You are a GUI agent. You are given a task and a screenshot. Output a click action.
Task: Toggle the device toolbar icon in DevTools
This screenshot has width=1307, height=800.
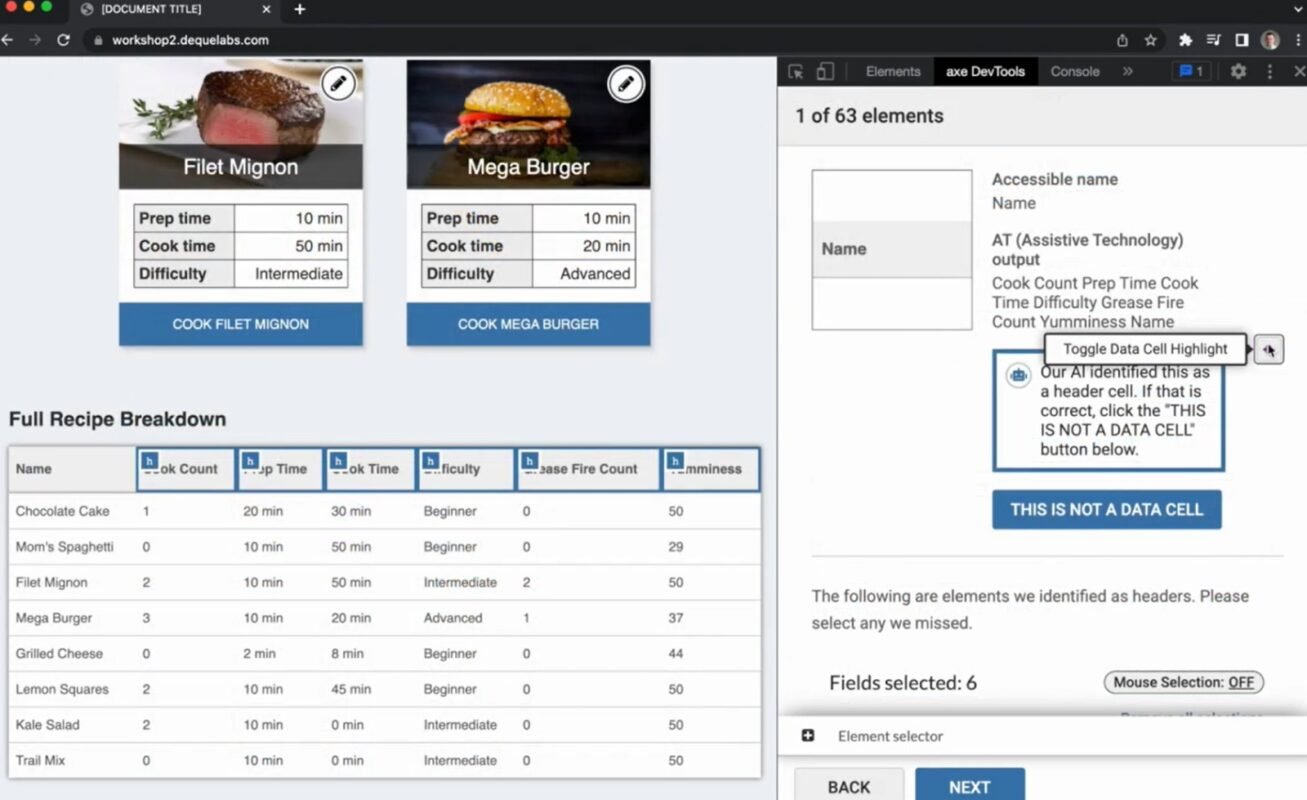[x=825, y=72]
